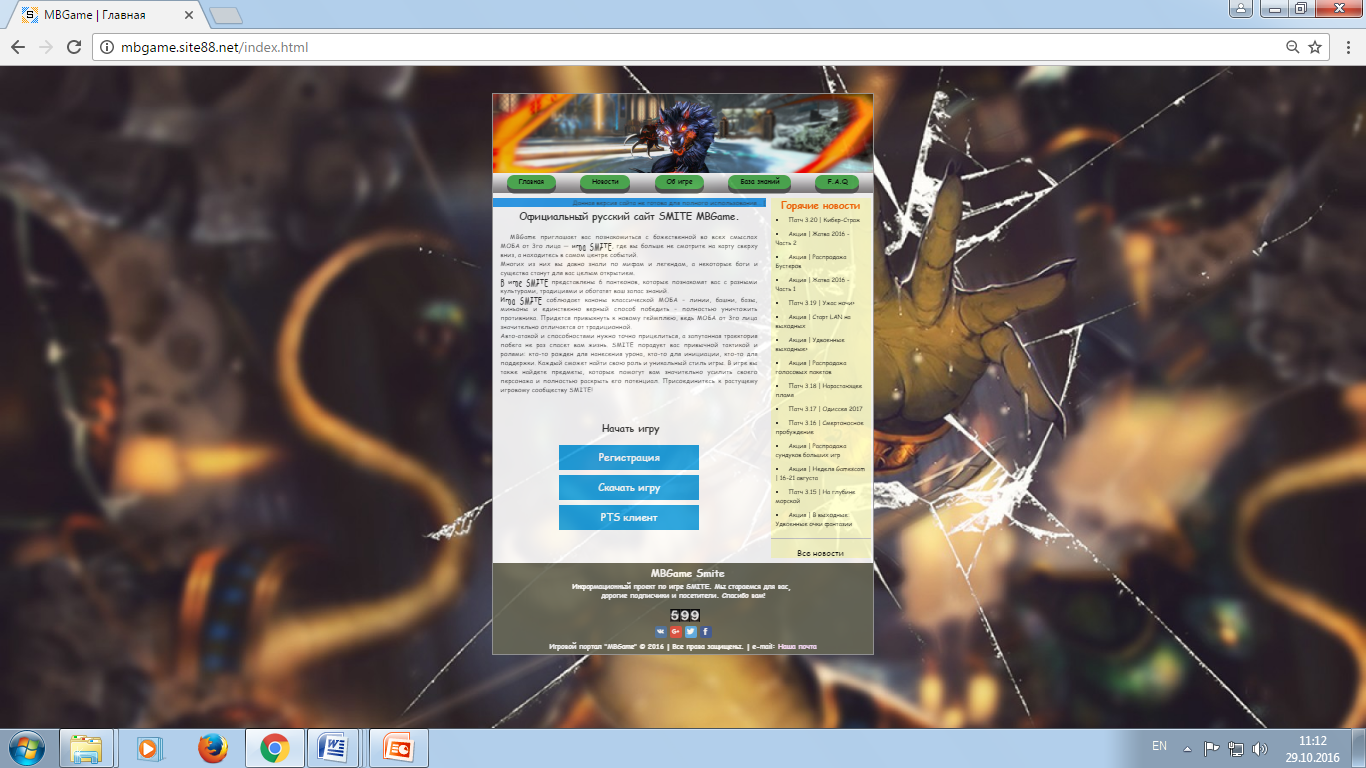Open the Главная navigation button
Viewport: 1366px width, 768px height.
(532, 182)
